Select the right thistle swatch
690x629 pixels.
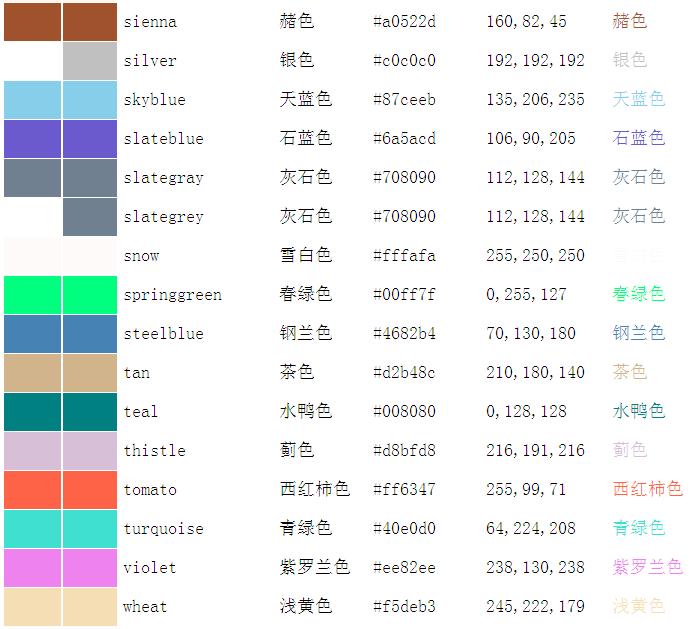tap(90, 451)
